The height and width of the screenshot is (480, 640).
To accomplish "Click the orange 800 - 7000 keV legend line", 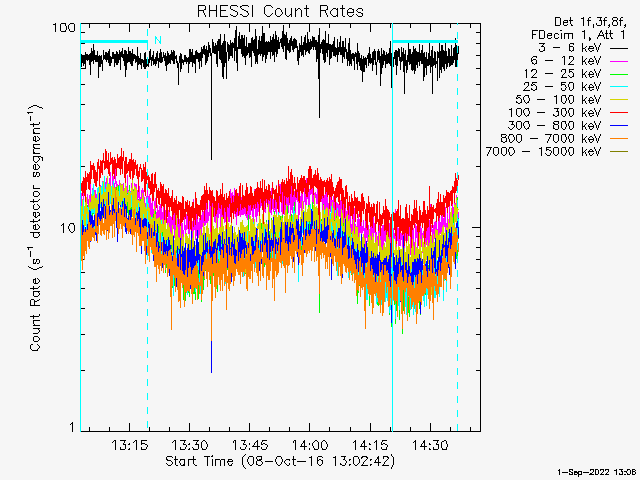I will pos(618,139).
